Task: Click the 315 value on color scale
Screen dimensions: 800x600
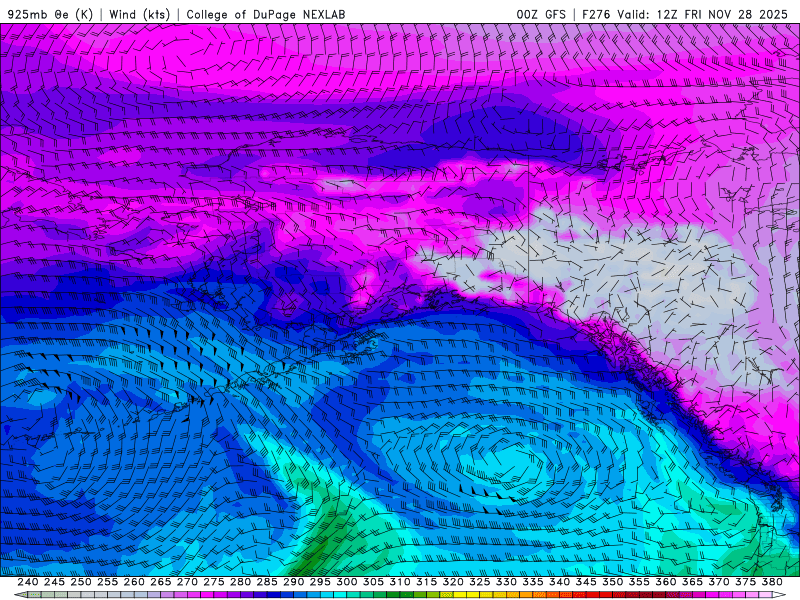Action: (426, 582)
